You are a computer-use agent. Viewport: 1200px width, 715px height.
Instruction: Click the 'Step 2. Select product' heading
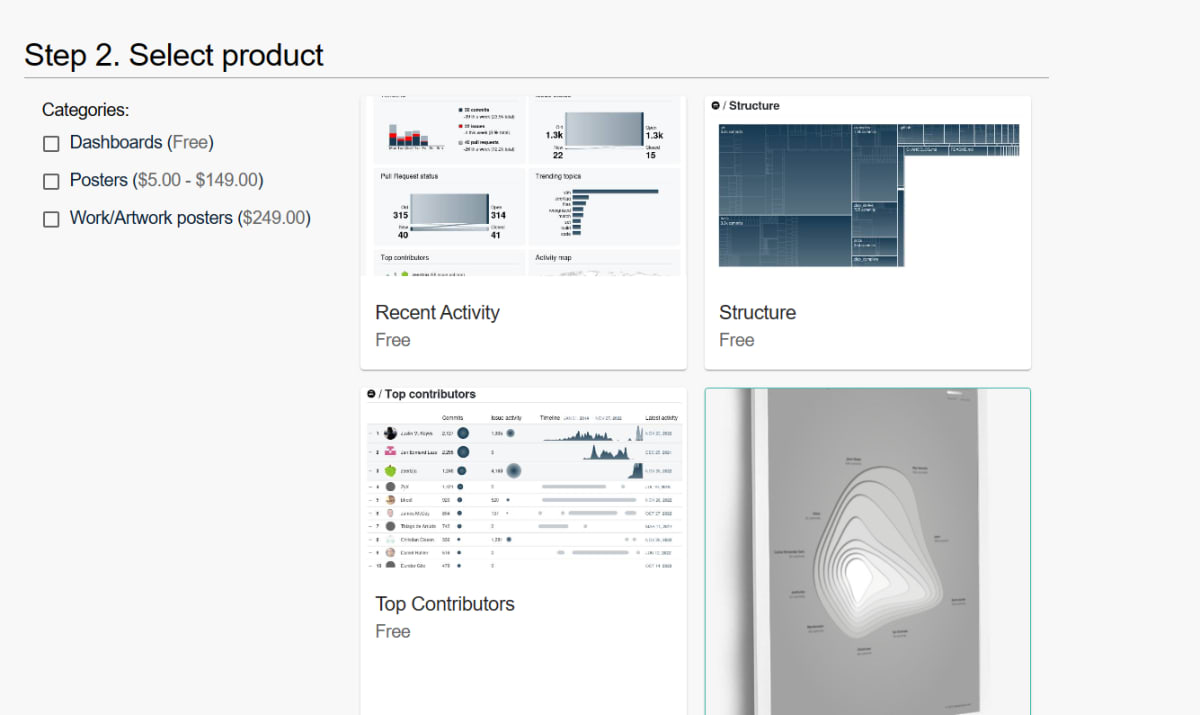point(174,54)
